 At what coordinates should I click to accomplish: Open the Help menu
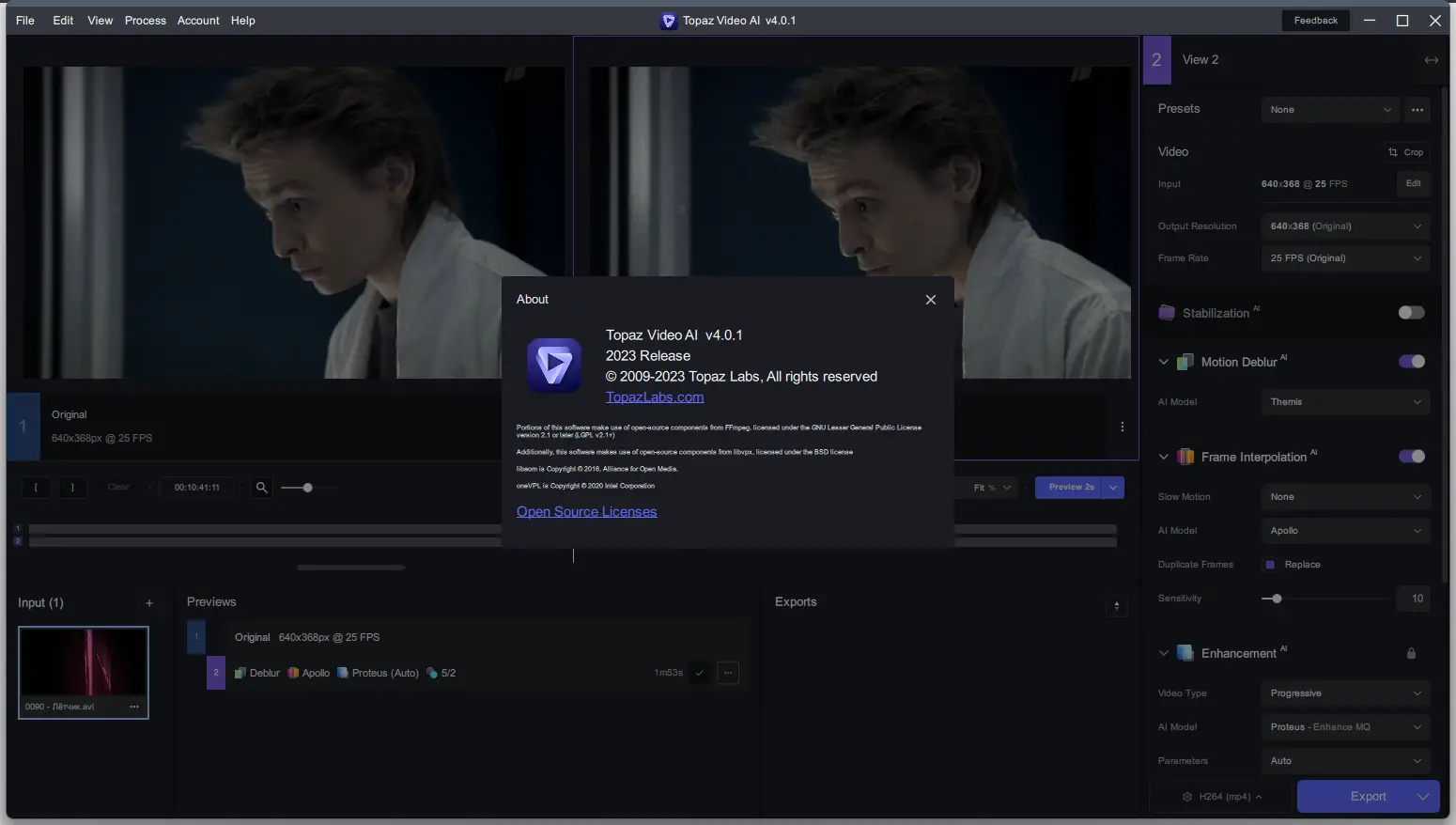[x=243, y=21]
